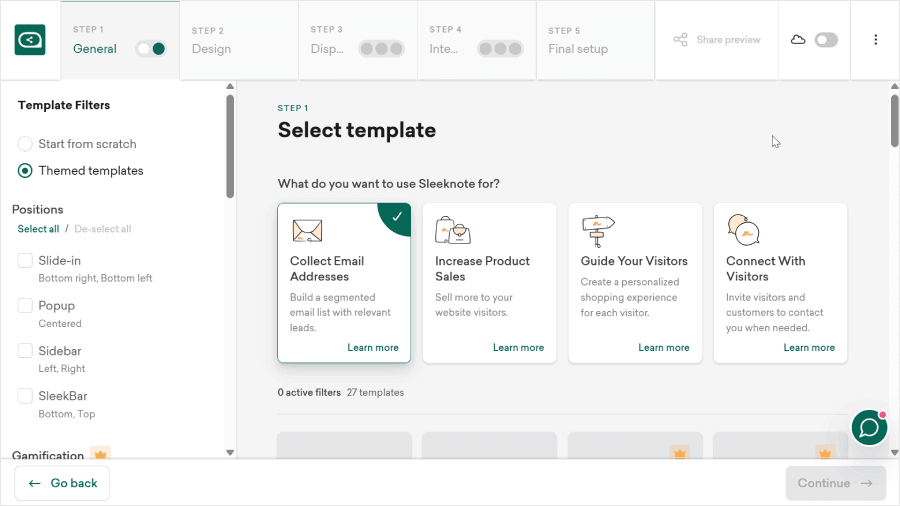Check the Slide-in position checkbox
This screenshot has width=900, height=506.
point(25,260)
